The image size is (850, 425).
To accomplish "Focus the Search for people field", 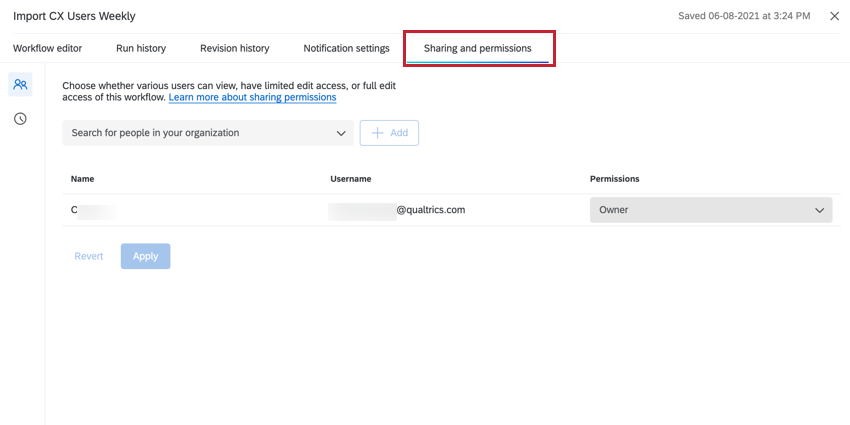I will pos(195,133).
